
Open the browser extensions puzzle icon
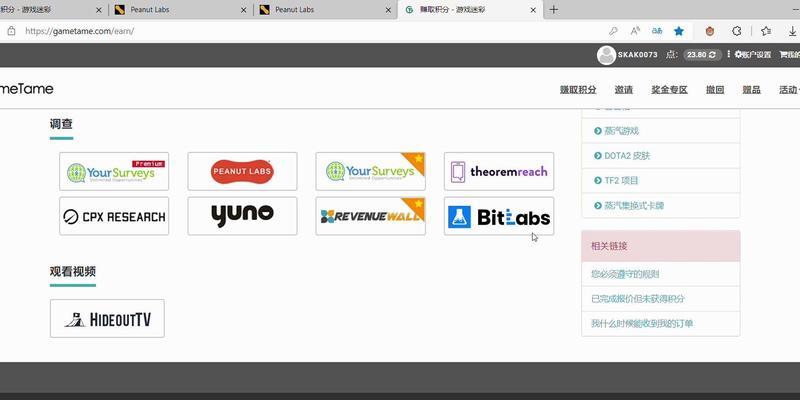737,31
